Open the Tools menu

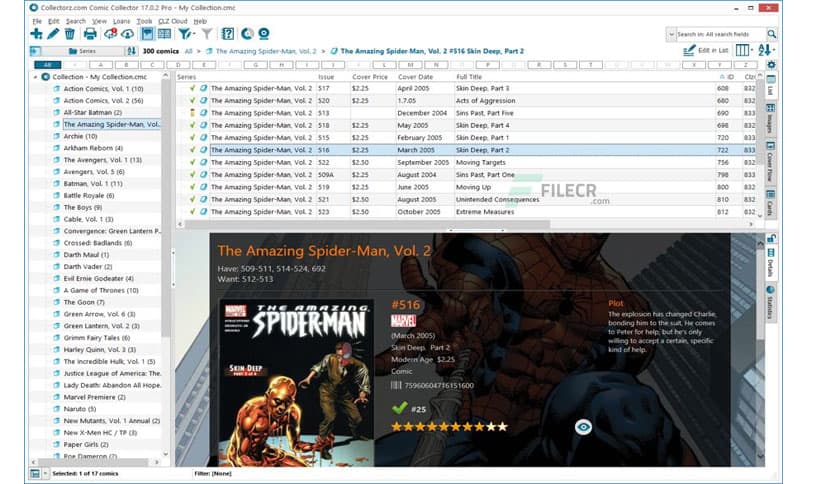144,21
